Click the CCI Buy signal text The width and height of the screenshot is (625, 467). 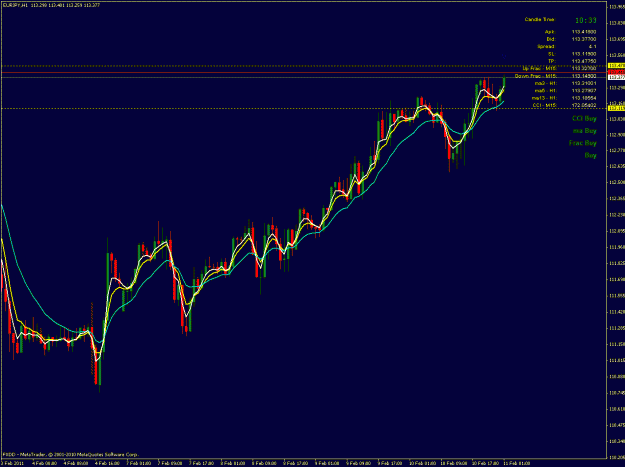pos(584,118)
